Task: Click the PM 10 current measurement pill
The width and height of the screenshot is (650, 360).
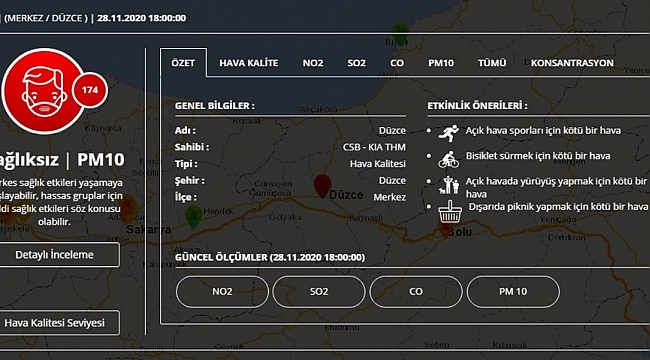Action: 513,292
